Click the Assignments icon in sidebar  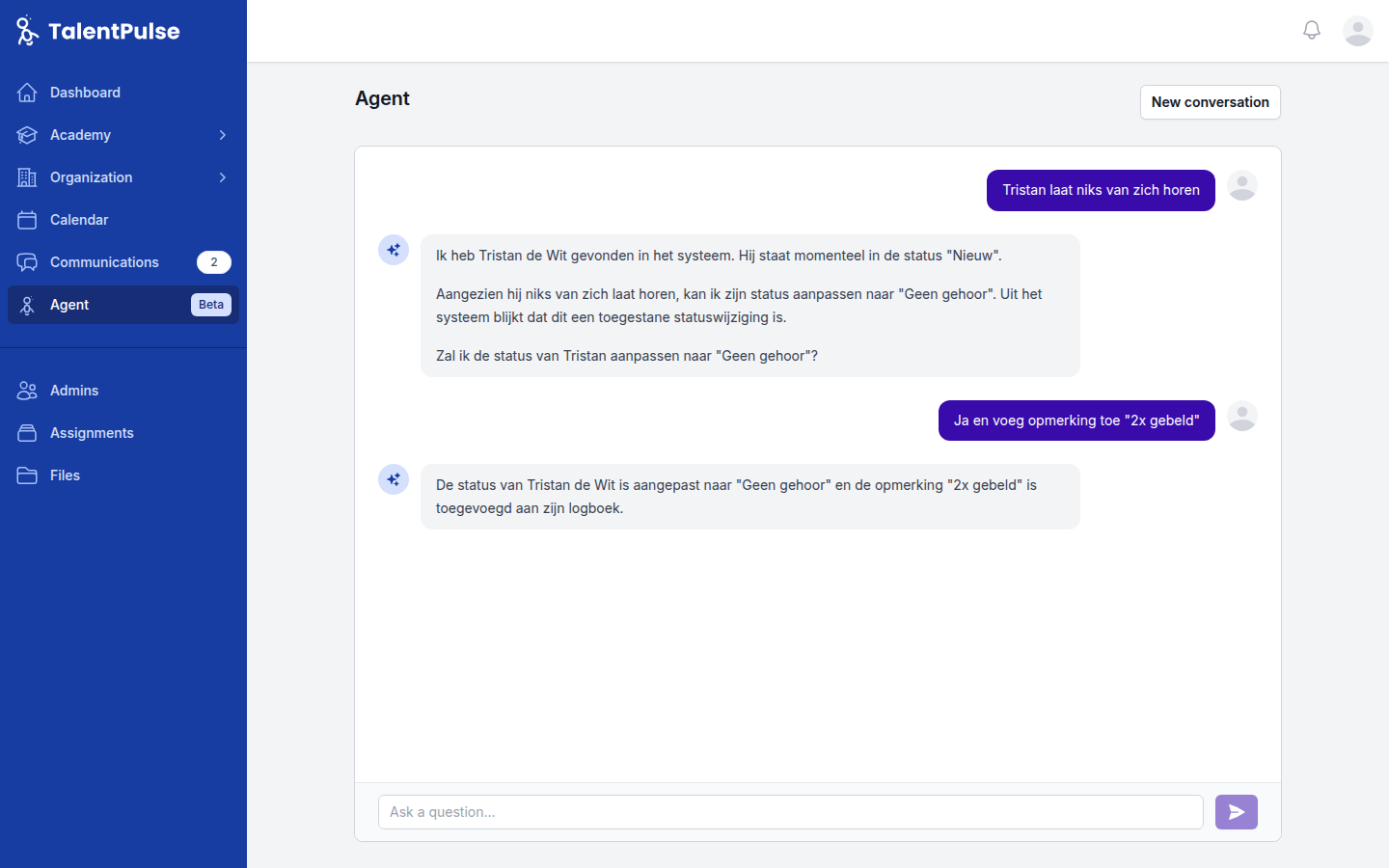(27, 433)
